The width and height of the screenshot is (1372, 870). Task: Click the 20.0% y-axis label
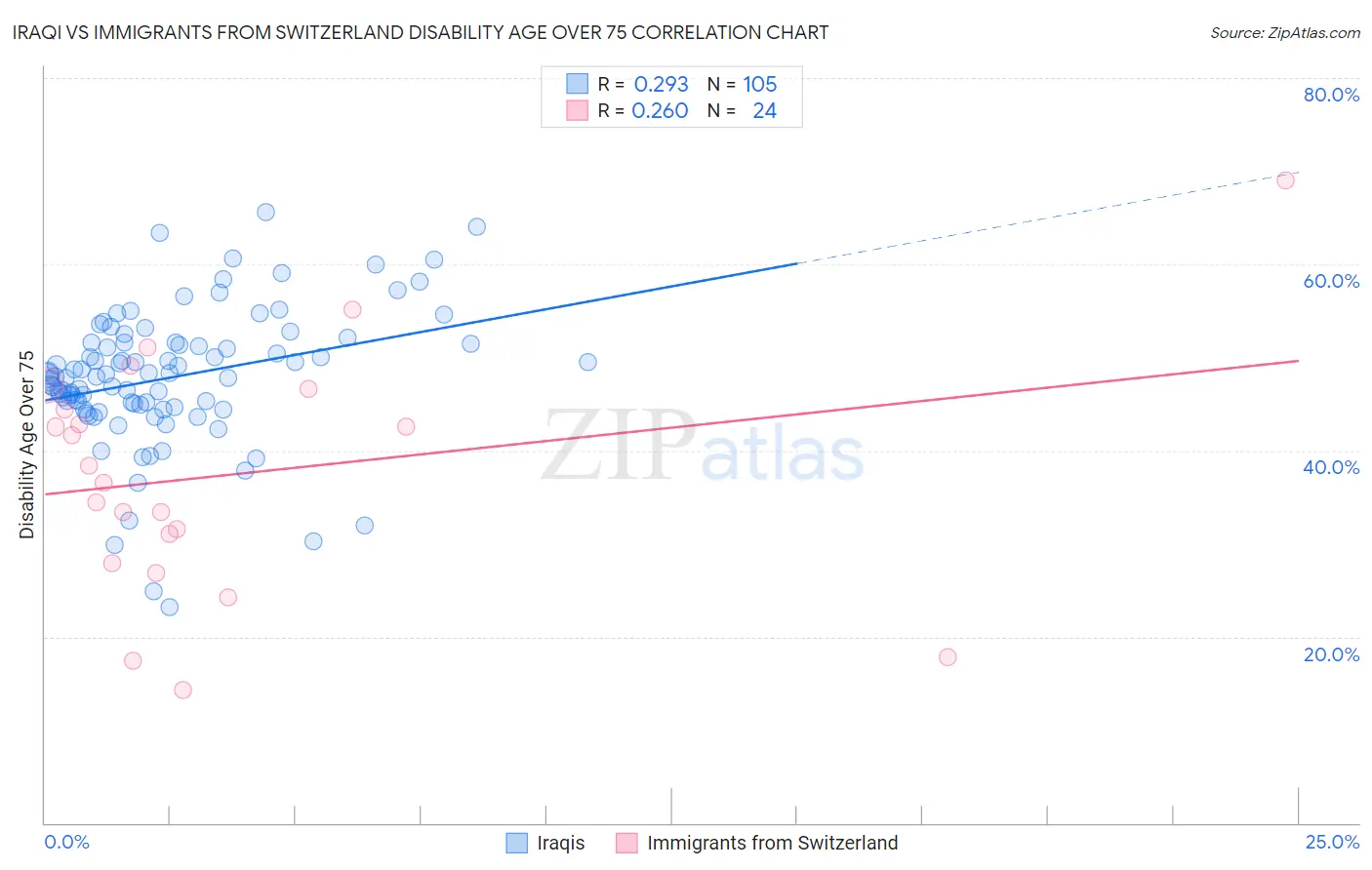point(1331,654)
